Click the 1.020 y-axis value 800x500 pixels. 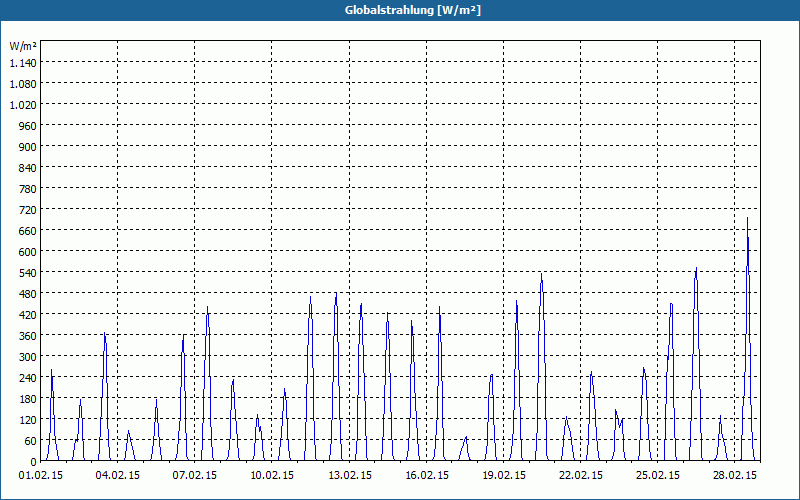click(23, 105)
